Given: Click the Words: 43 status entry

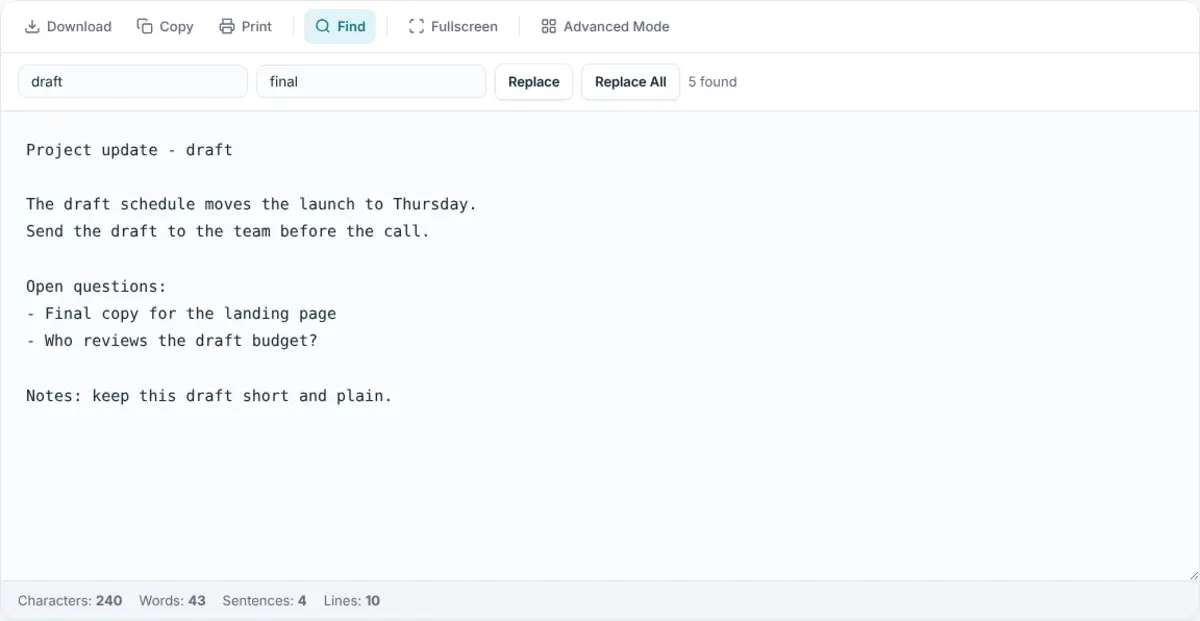Looking at the screenshot, I should click(x=172, y=601).
